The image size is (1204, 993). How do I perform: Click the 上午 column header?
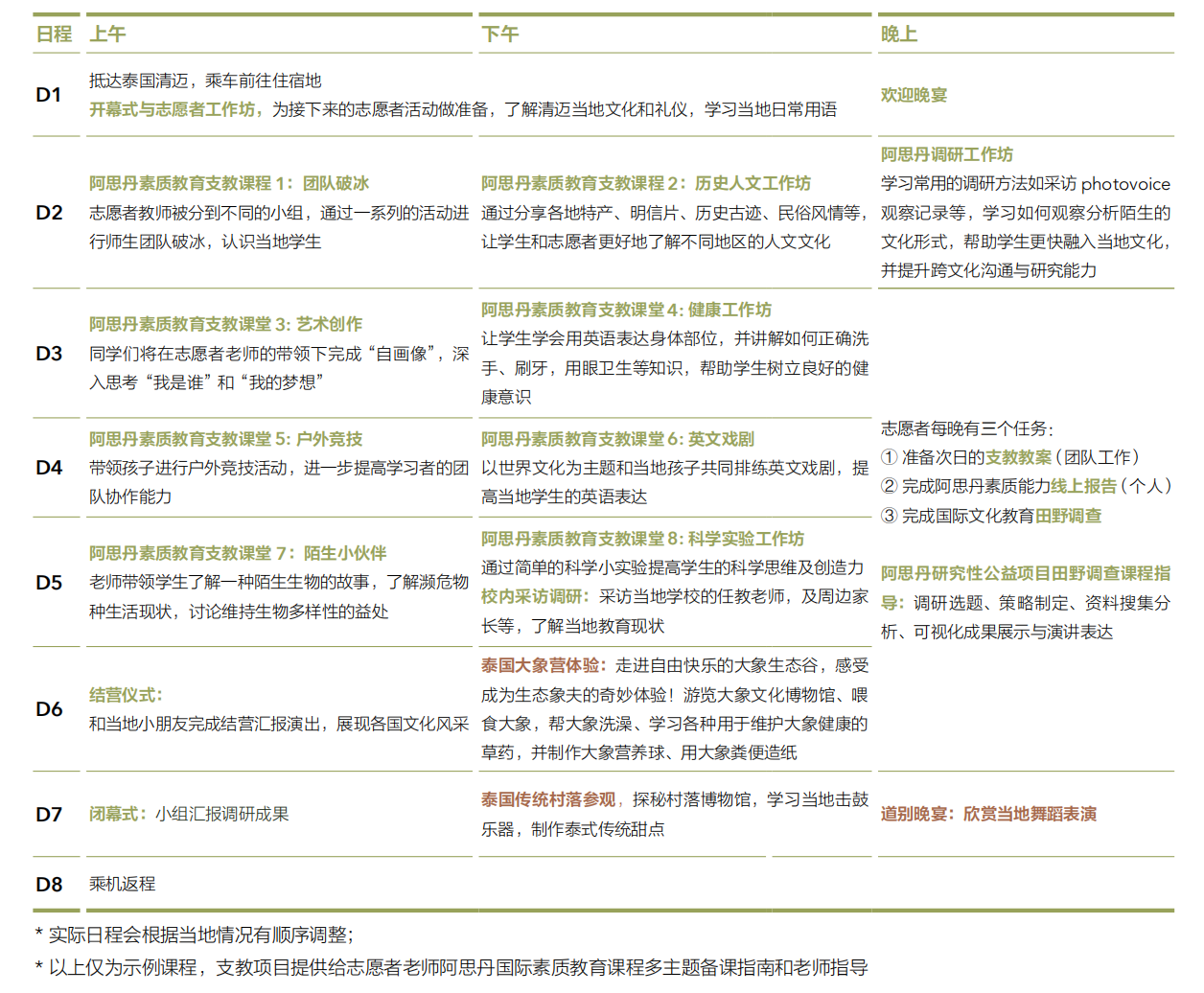107,35
